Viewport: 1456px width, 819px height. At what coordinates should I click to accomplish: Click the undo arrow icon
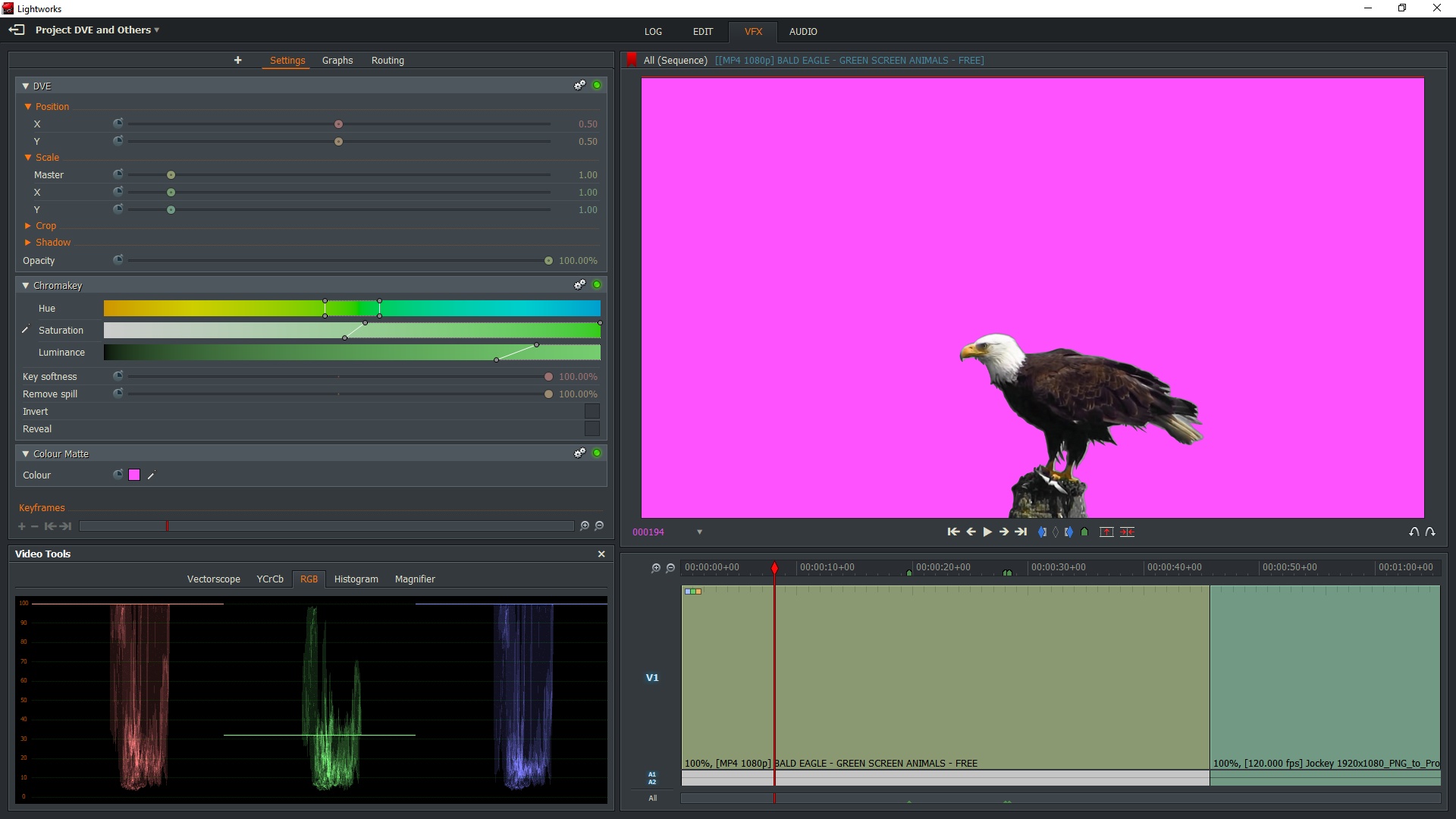[1414, 532]
